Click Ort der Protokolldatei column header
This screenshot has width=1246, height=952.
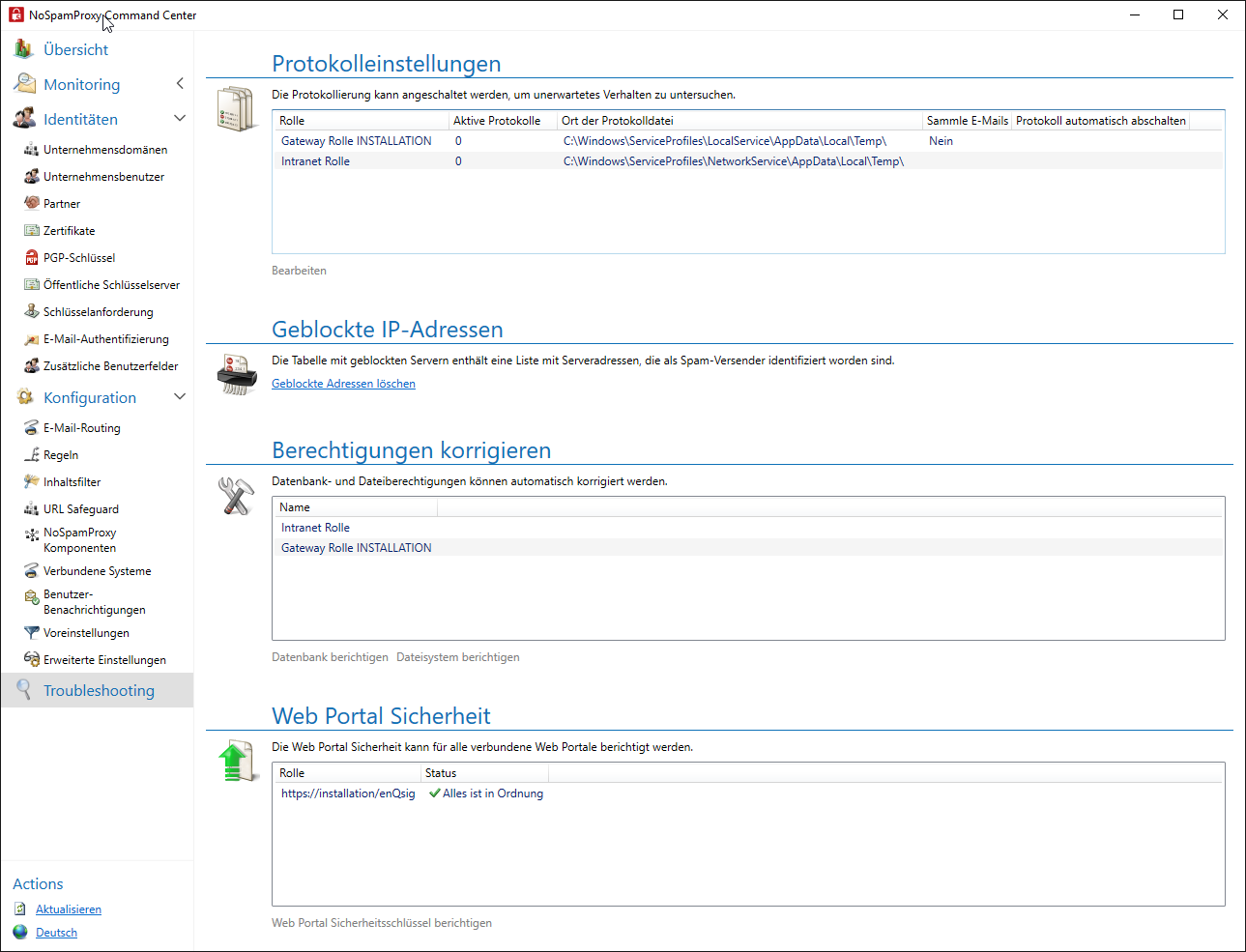(740, 121)
